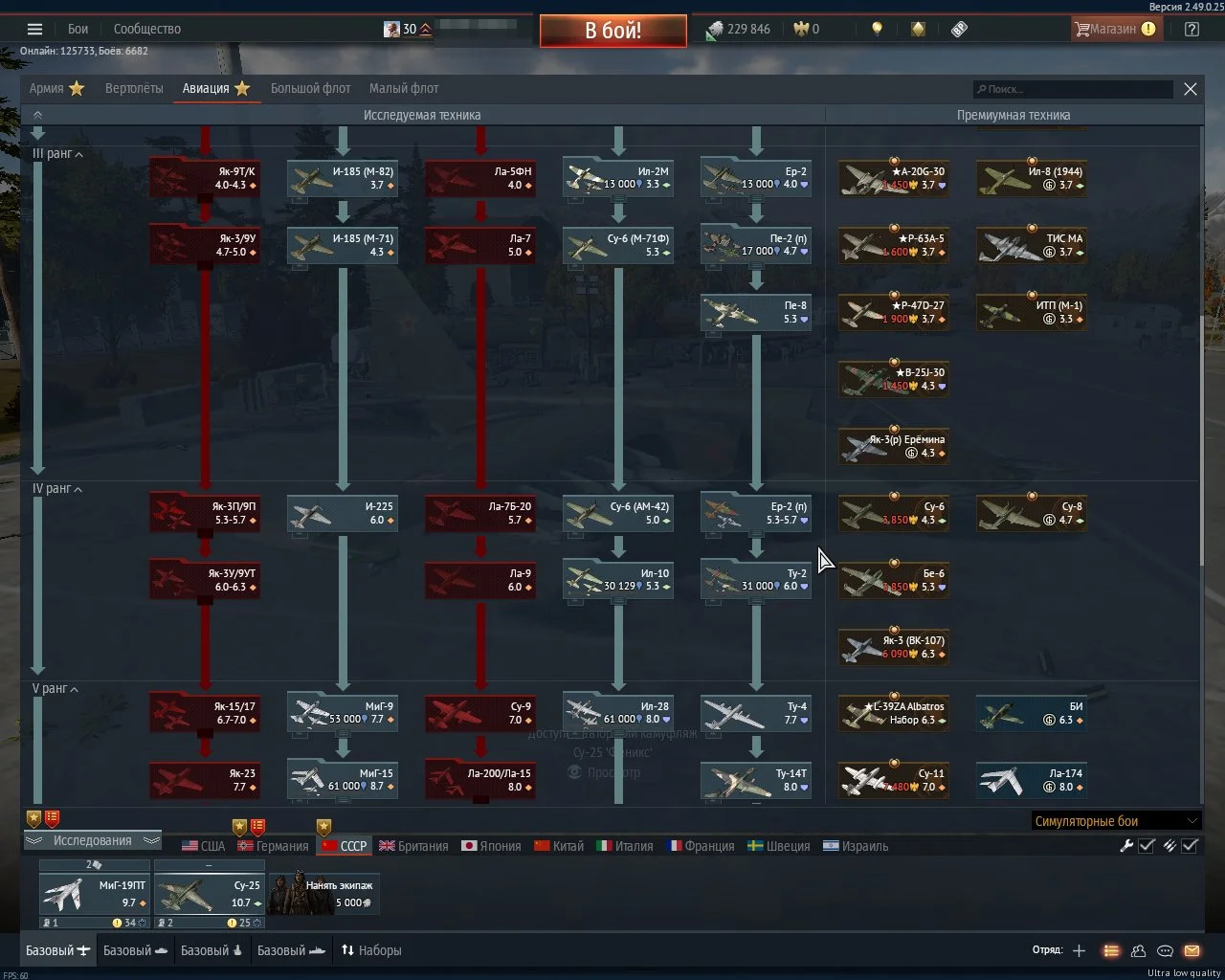The height and width of the screenshot is (980, 1225).
Task: Open the hamburger main menu
Action: pyautogui.click(x=35, y=29)
